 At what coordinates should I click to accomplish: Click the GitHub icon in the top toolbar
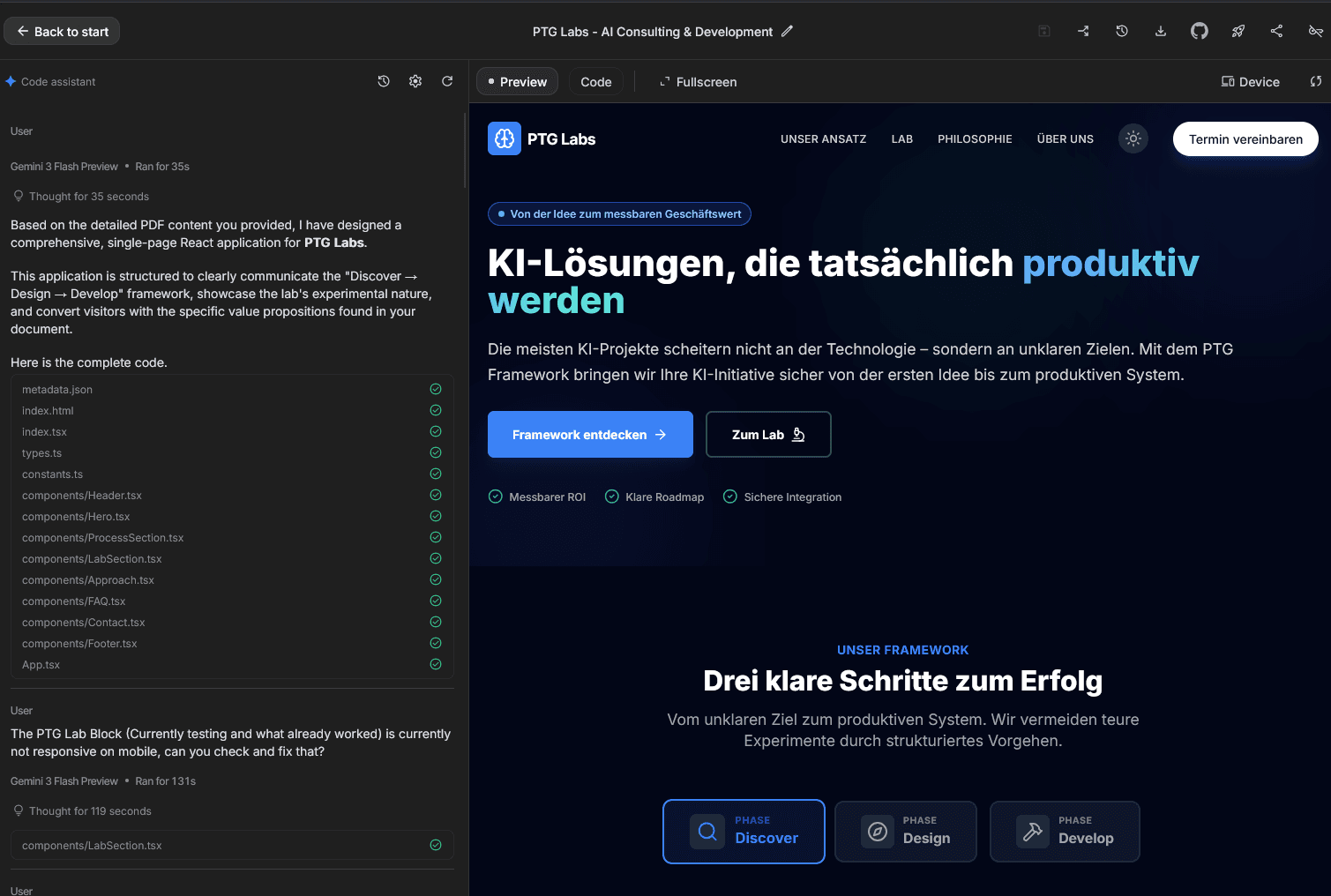[x=1199, y=32]
